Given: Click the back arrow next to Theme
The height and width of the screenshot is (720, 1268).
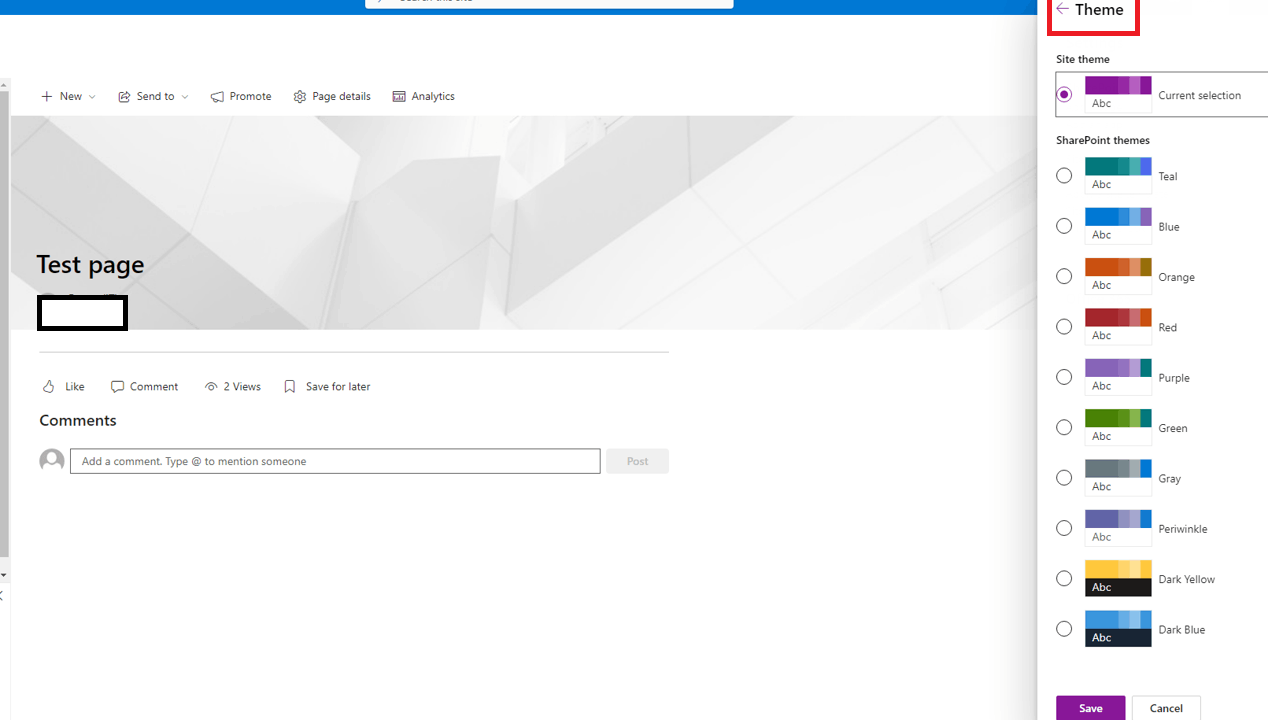Looking at the screenshot, I should tap(1062, 9).
